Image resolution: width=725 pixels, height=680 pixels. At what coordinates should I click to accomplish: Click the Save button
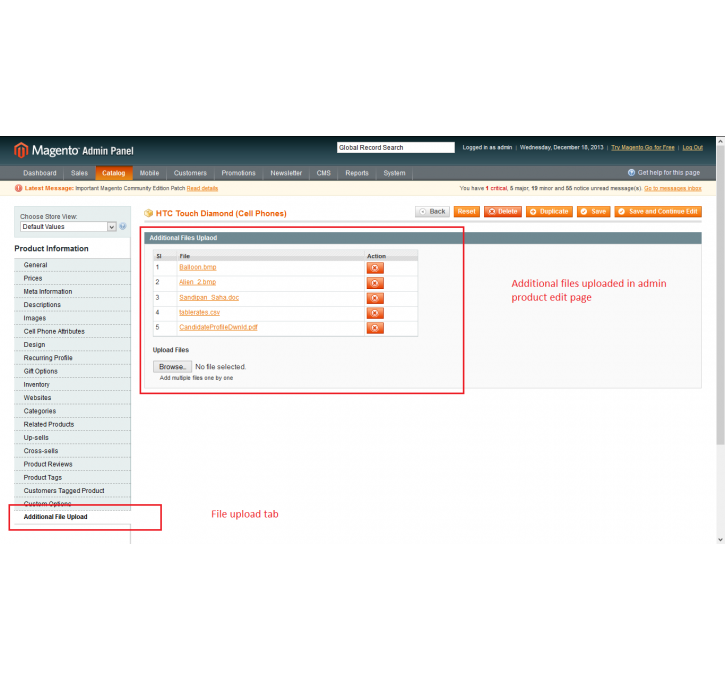pyautogui.click(x=593, y=211)
